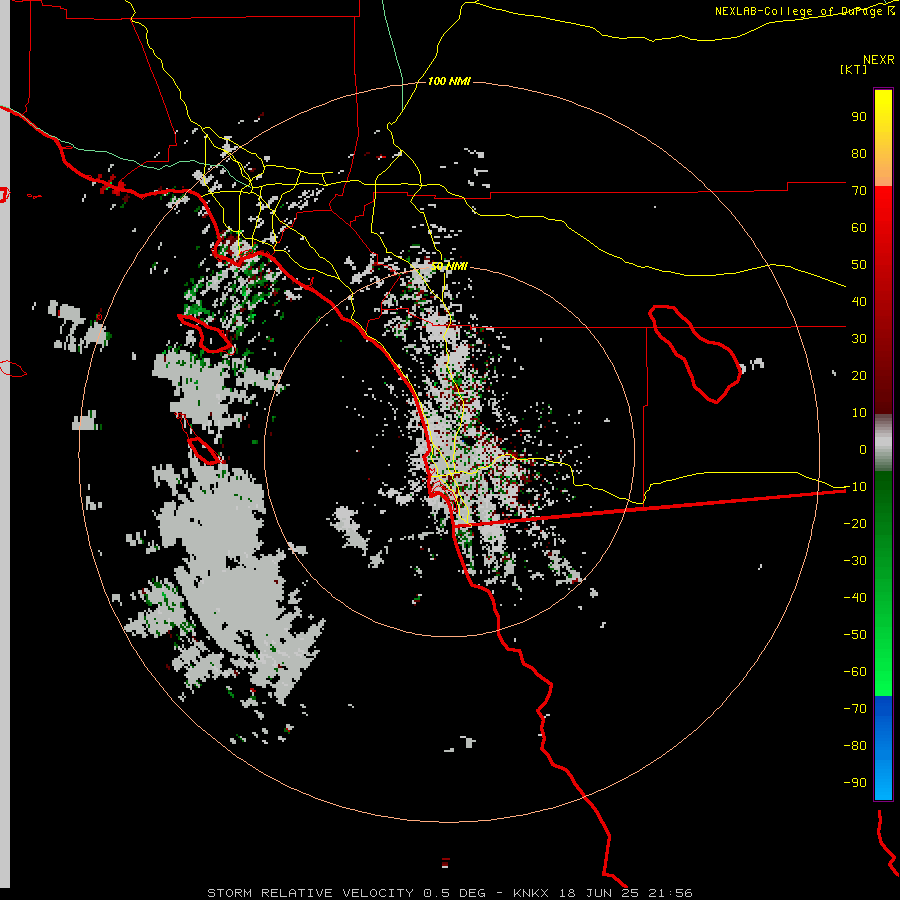Image resolution: width=900 pixels, height=900 pixels.
Task: Click the 20 knot scale label
Action: [x=859, y=376]
